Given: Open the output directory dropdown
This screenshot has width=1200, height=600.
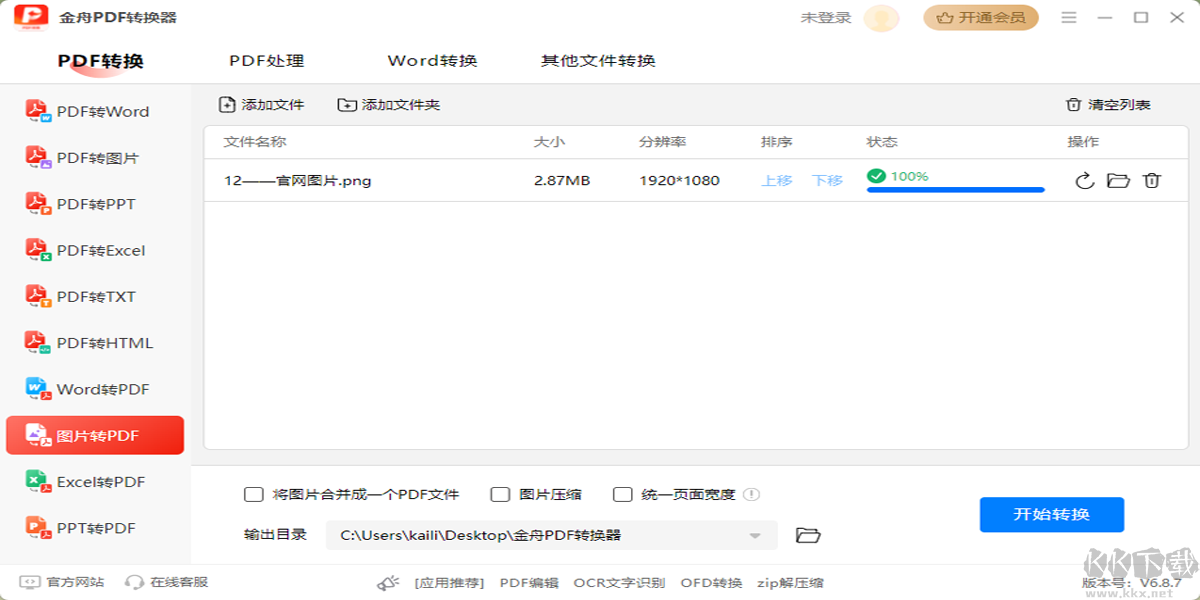Looking at the screenshot, I should click(x=756, y=535).
